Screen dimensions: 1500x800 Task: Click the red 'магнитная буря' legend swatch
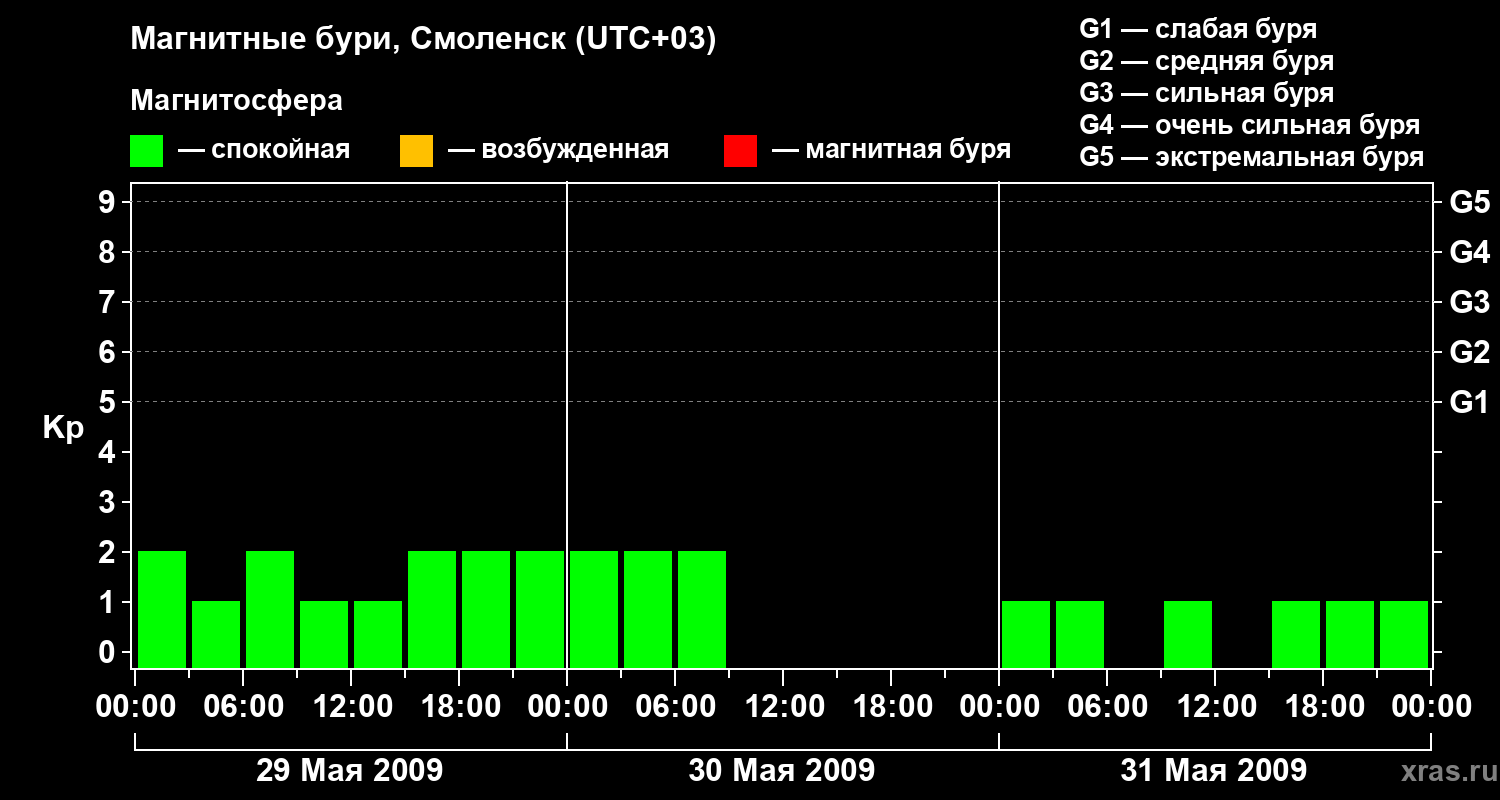click(740, 151)
